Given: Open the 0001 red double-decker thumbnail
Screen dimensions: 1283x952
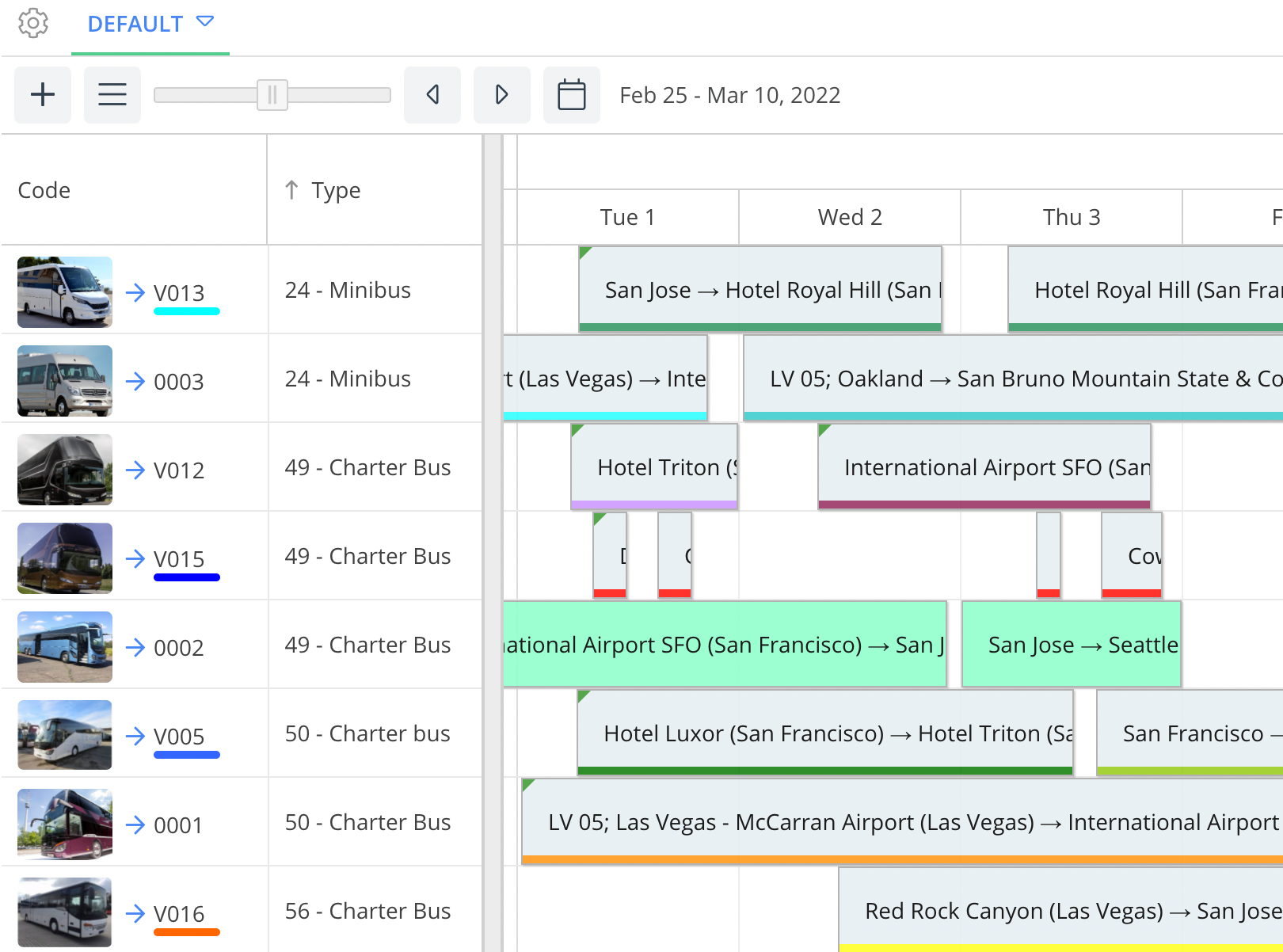Looking at the screenshot, I should 65,824.
